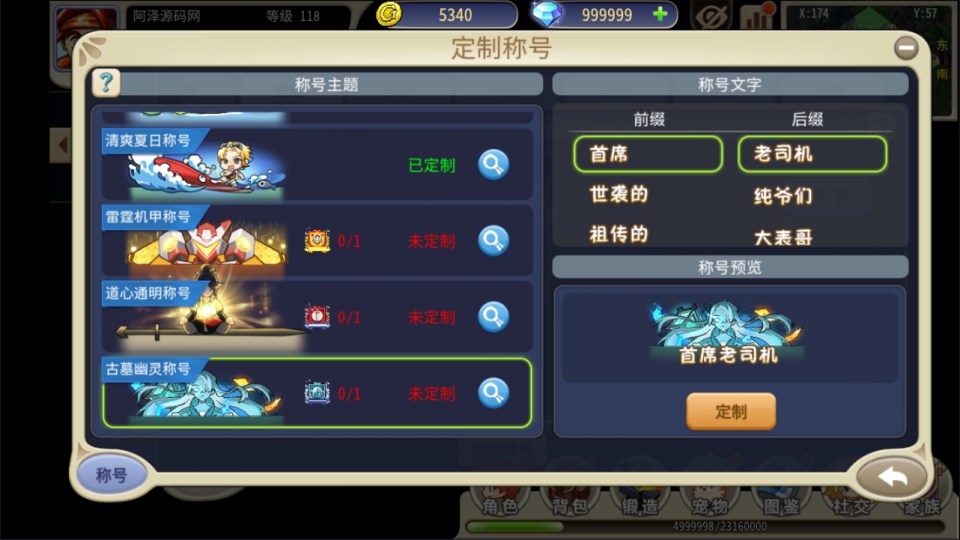Select suffix option 纯爷们
Viewport: 960px width, 540px height.
(783, 196)
